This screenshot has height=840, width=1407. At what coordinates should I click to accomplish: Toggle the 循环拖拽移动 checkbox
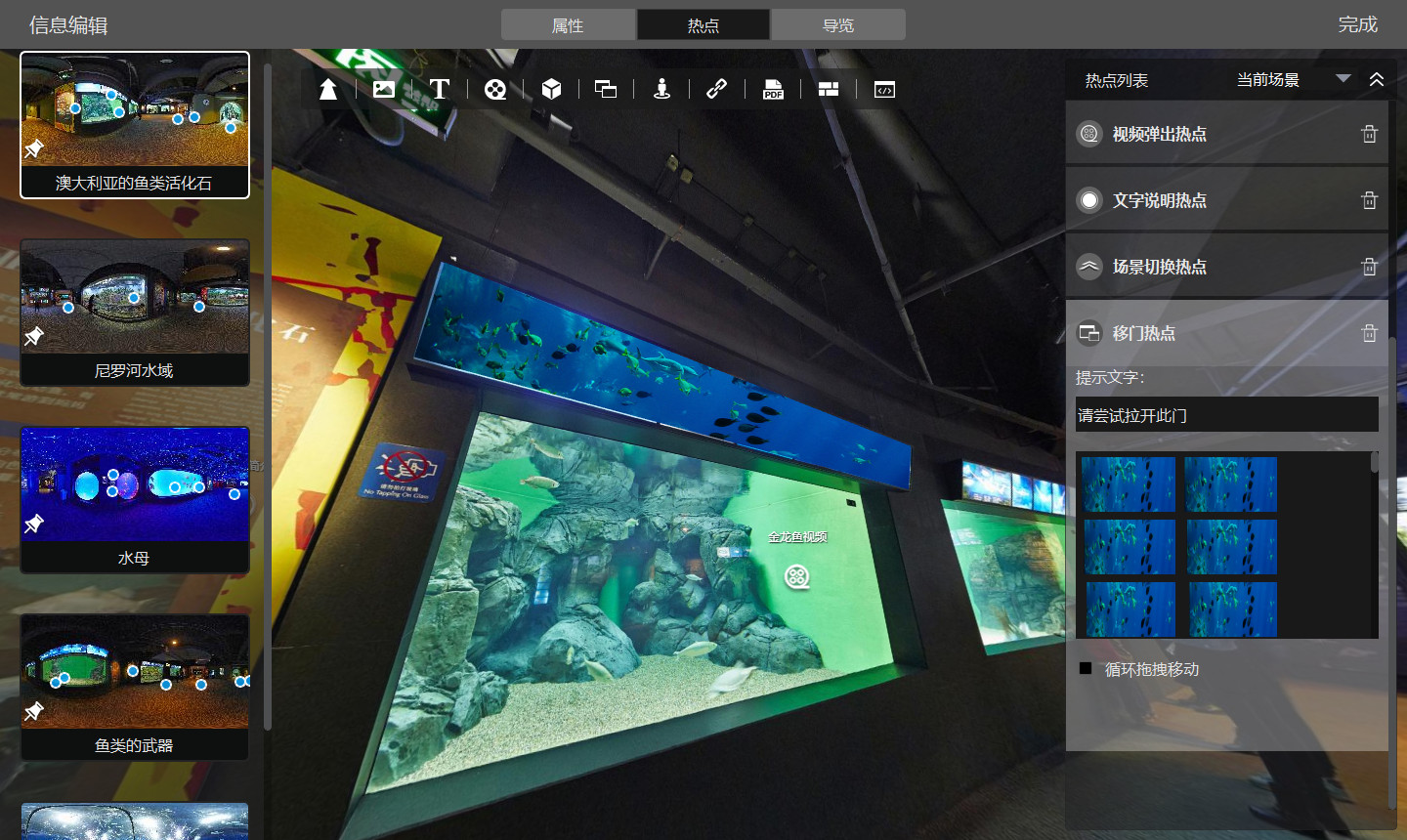(1086, 669)
